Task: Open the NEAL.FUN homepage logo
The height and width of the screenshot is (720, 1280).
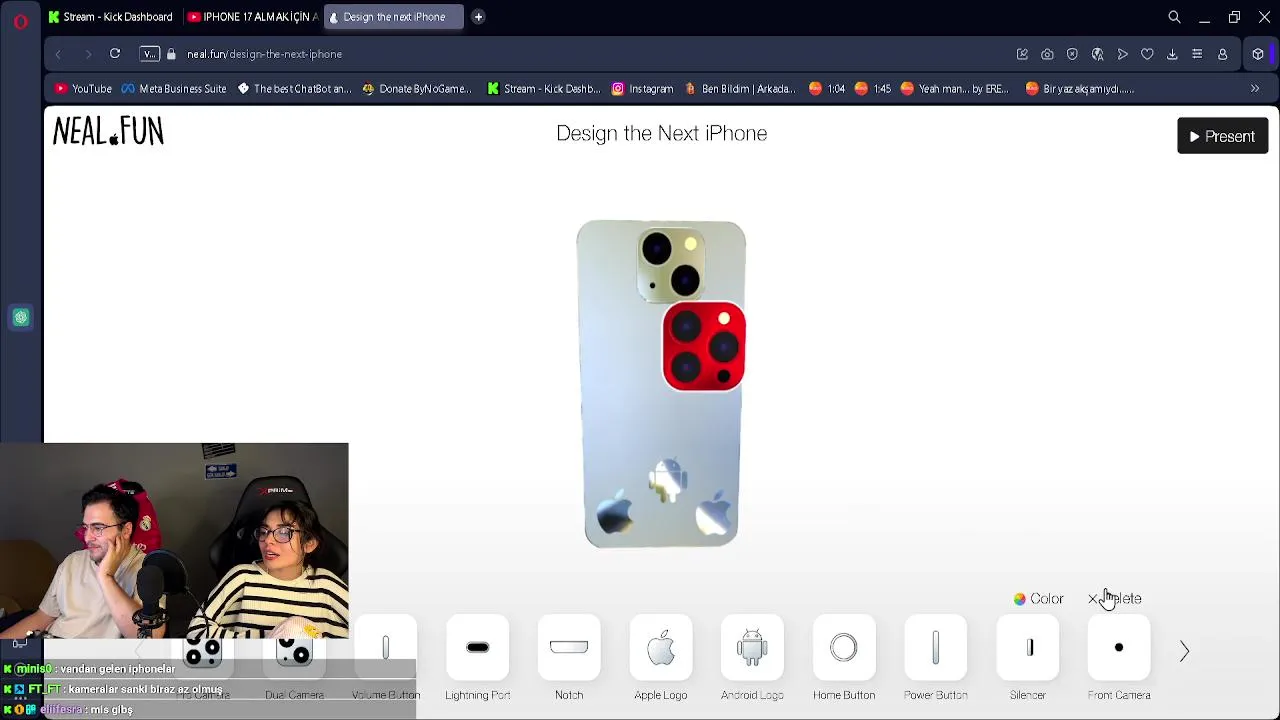Action: coord(108,131)
